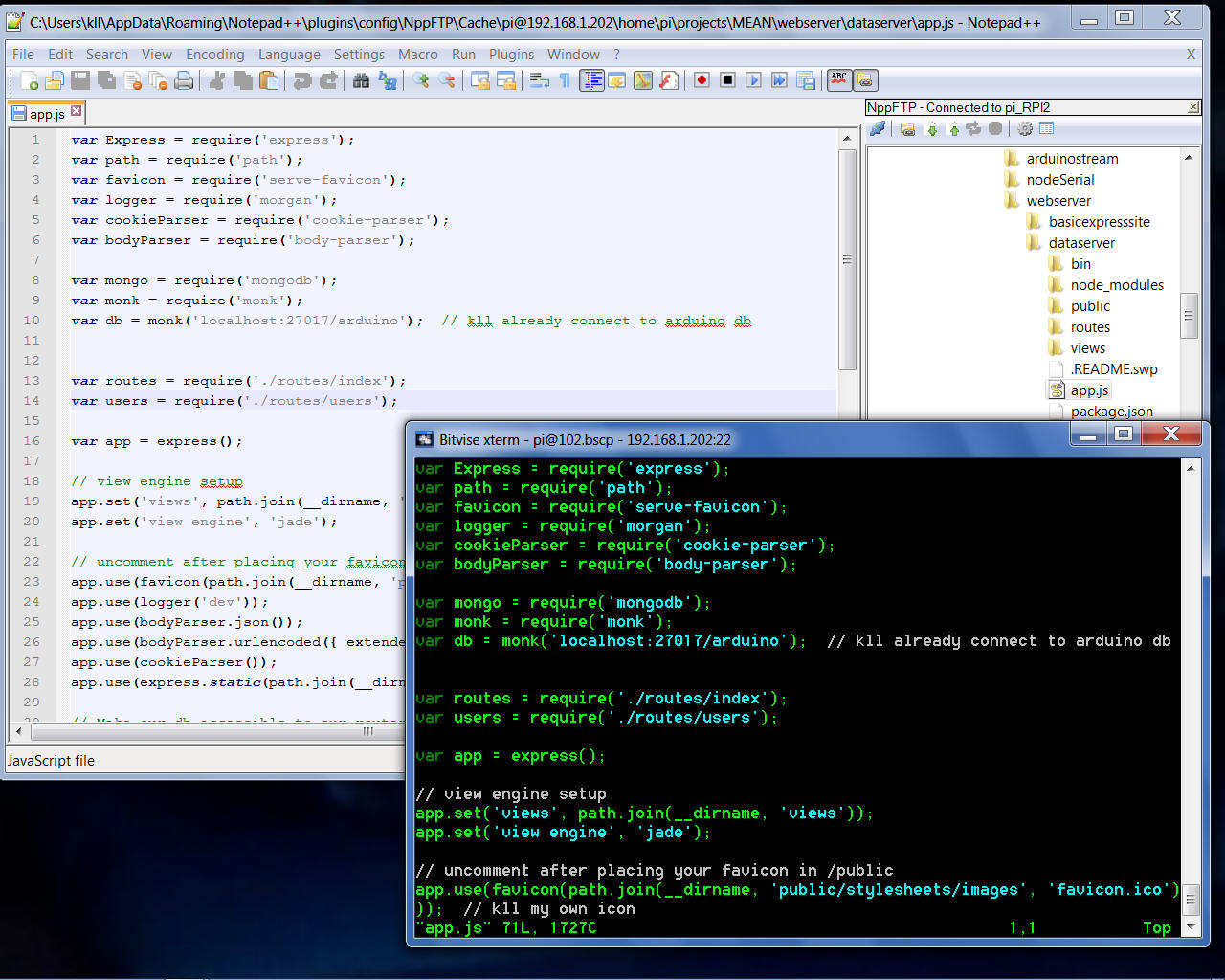The width and height of the screenshot is (1225, 980).
Task: Select package.json in the file tree
Action: click(x=1111, y=412)
